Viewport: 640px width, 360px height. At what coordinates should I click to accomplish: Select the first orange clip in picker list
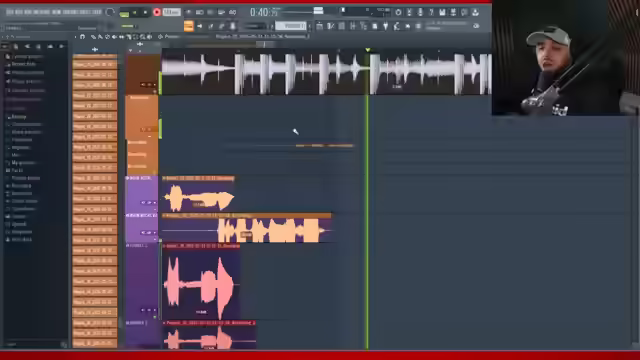coord(95,64)
